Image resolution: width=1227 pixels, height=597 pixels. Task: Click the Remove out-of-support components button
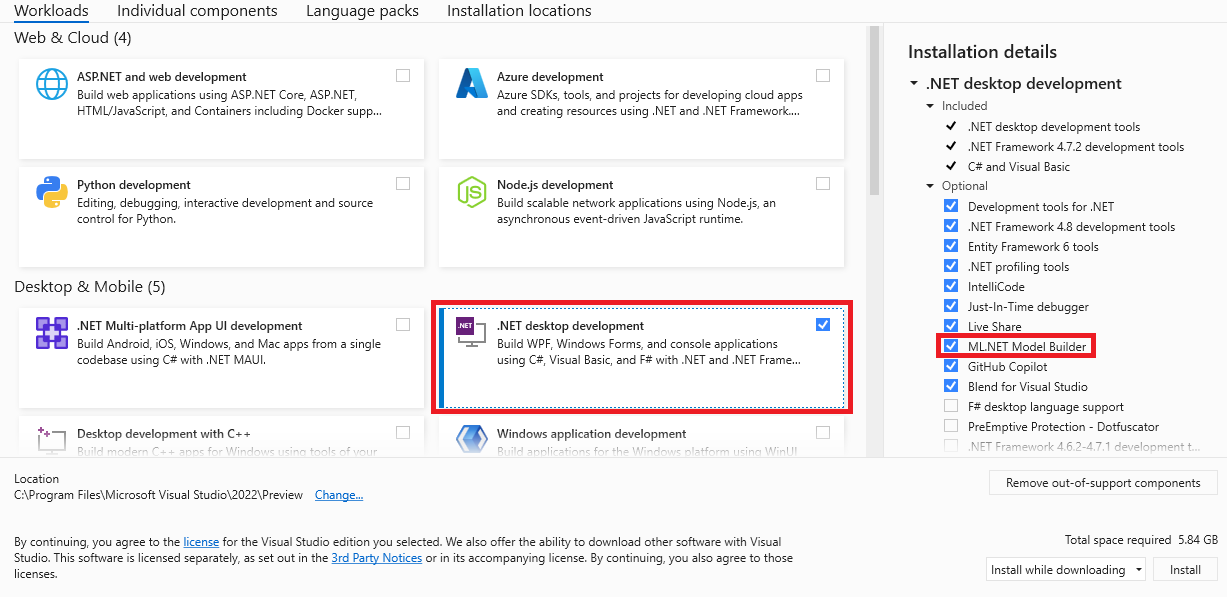[x=1103, y=482]
